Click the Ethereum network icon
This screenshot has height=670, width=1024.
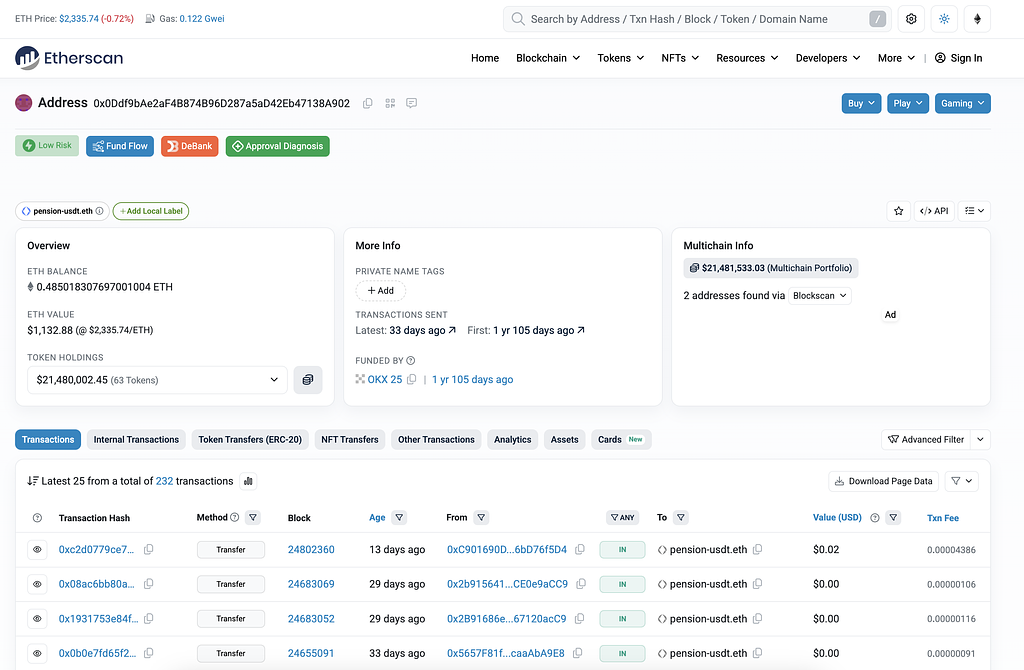pyautogui.click(x=977, y=19)
